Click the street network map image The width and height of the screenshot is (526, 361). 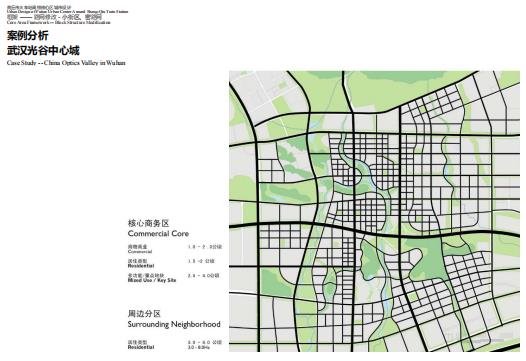(374, 211)
